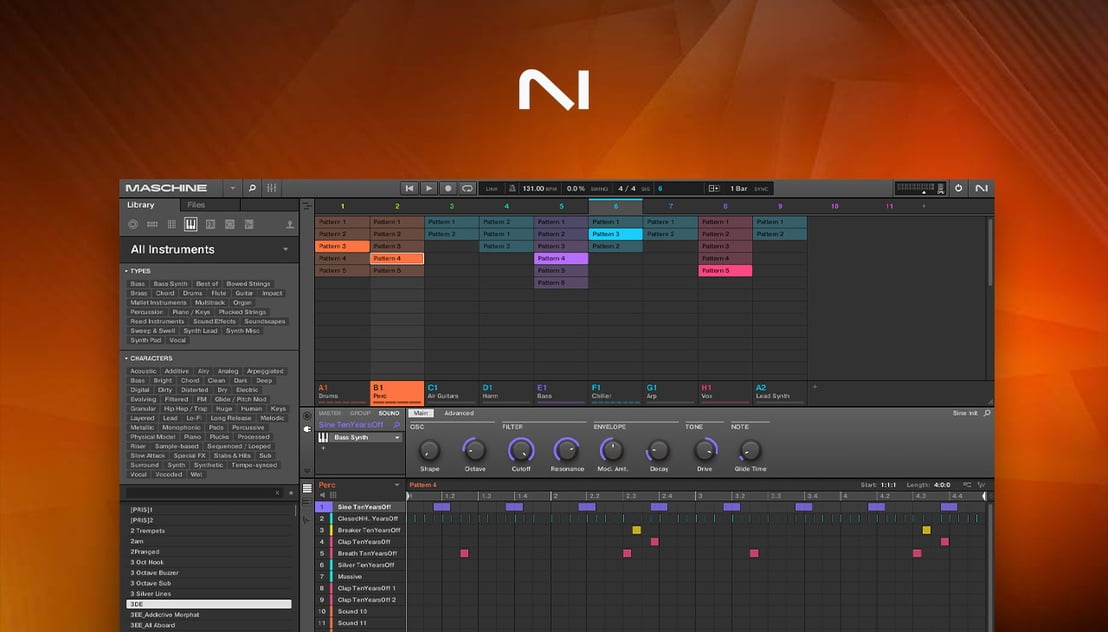Start playback with the Play button
1108x632 pixels.
[x=428, y=189]
